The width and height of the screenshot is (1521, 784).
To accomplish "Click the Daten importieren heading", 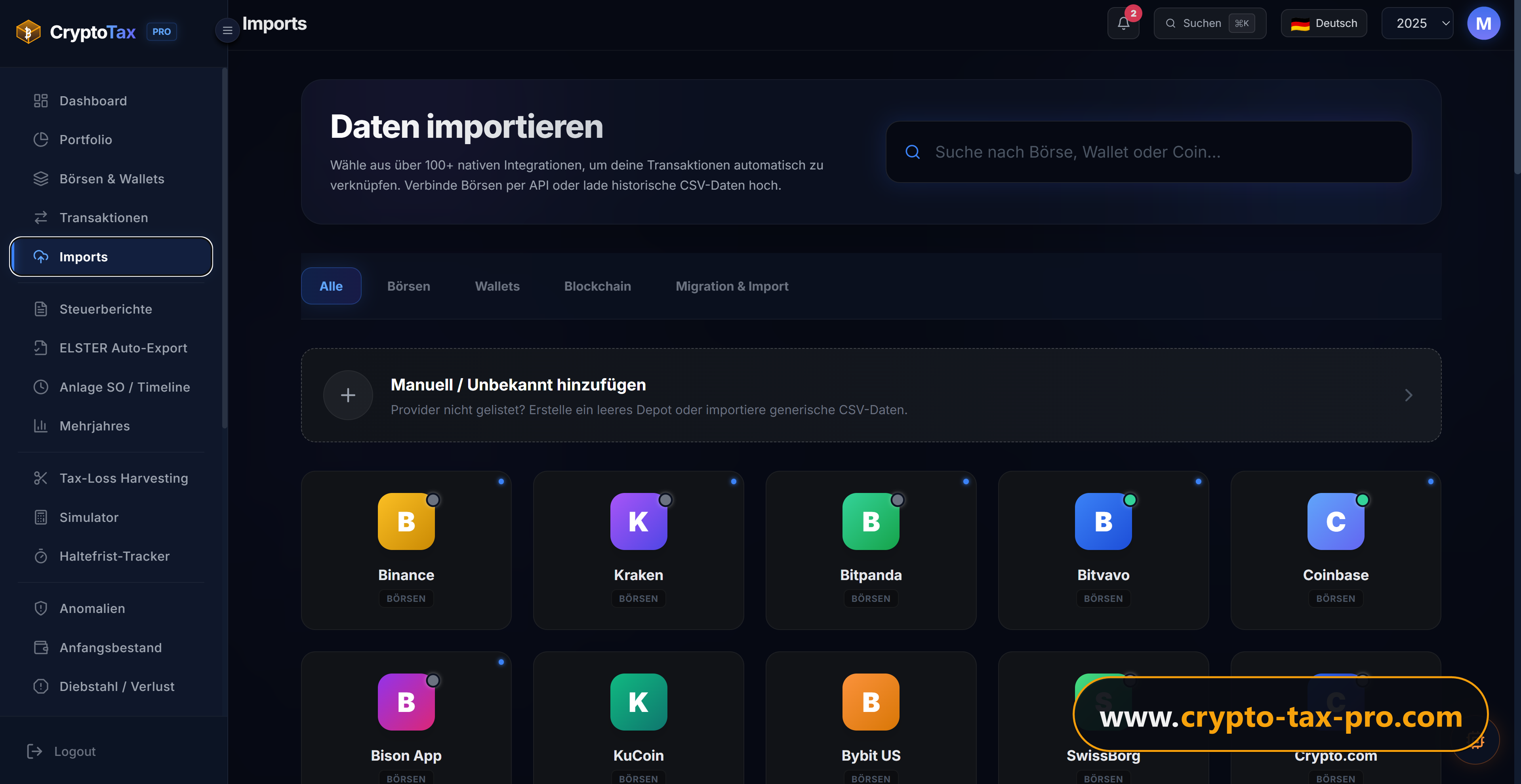I will pyautogui.click(x=467, y=127).
